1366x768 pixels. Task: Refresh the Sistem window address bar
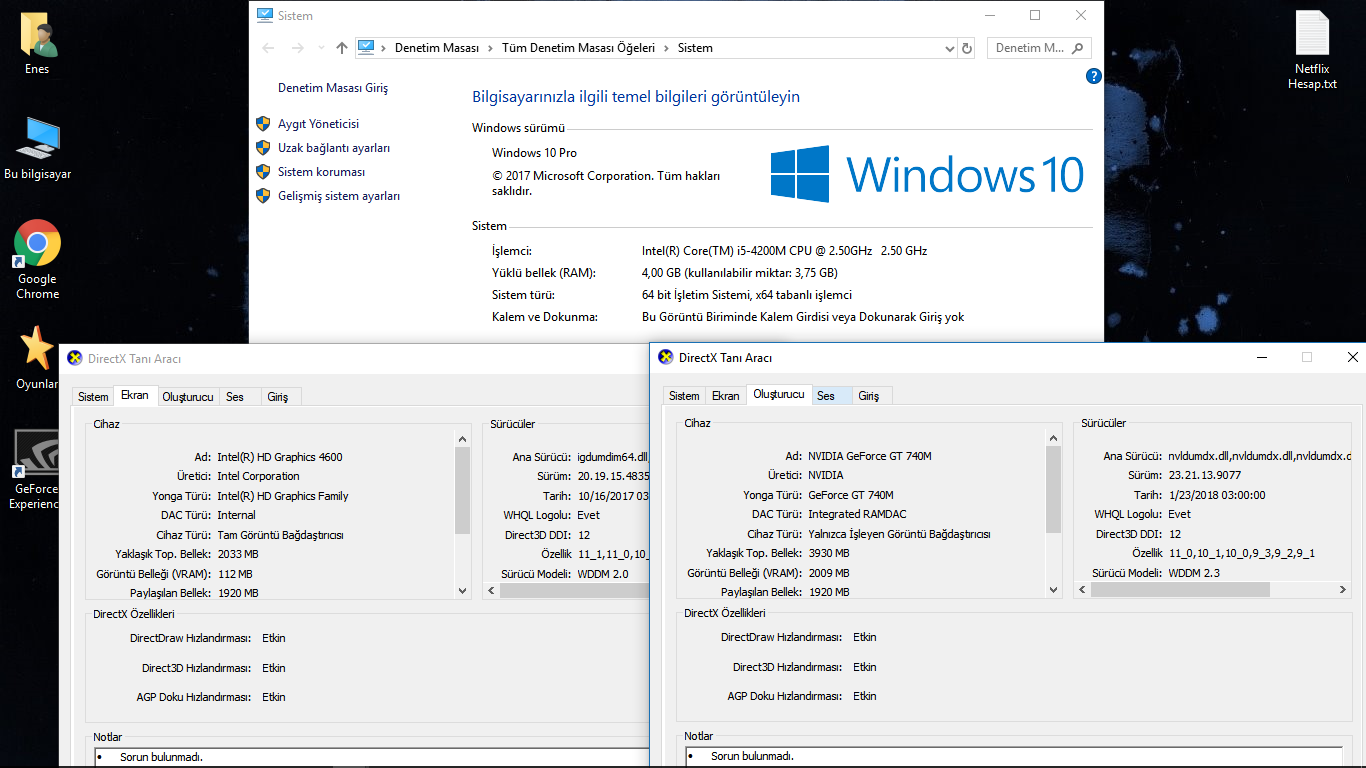(x=967, y=48)
